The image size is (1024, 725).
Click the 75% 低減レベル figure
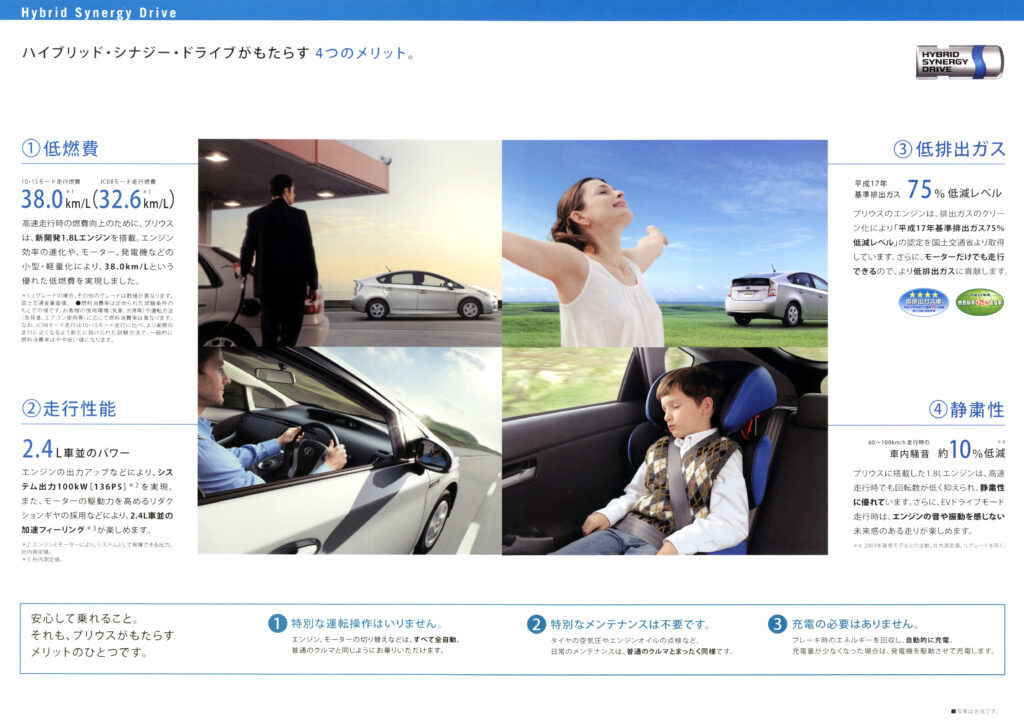pos(954,190)
